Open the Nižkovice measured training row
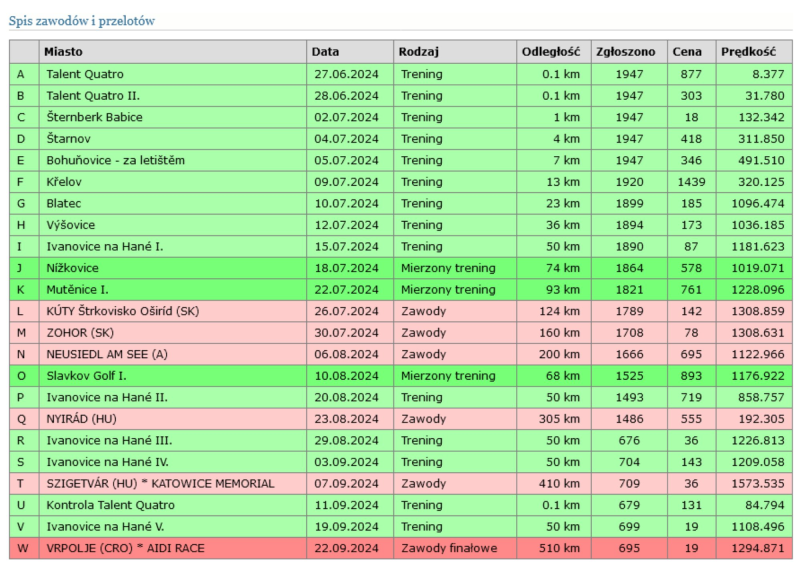 (73, 268)
